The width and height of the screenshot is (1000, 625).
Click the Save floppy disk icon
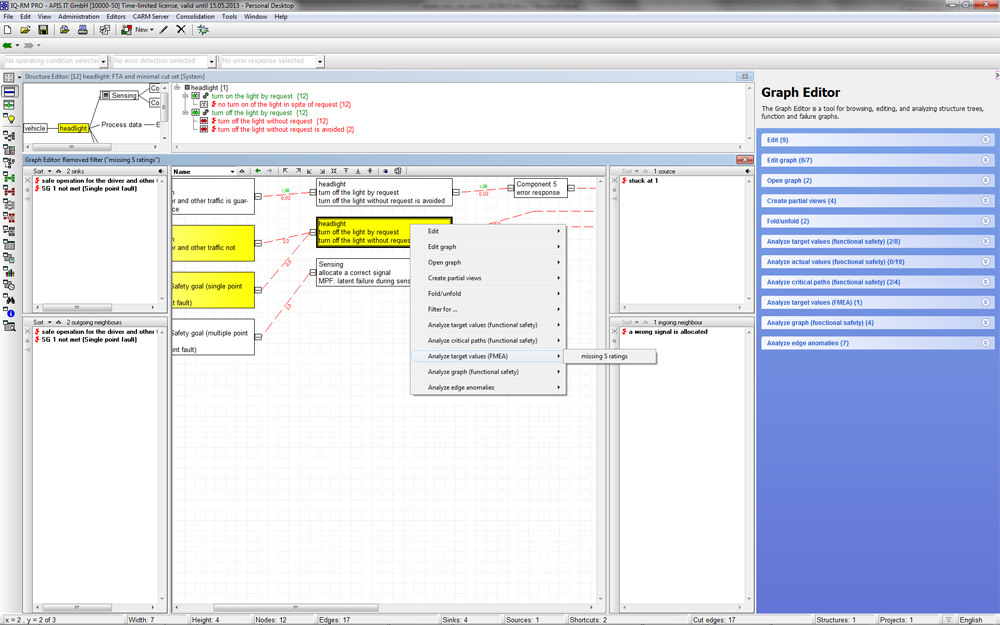43,30
